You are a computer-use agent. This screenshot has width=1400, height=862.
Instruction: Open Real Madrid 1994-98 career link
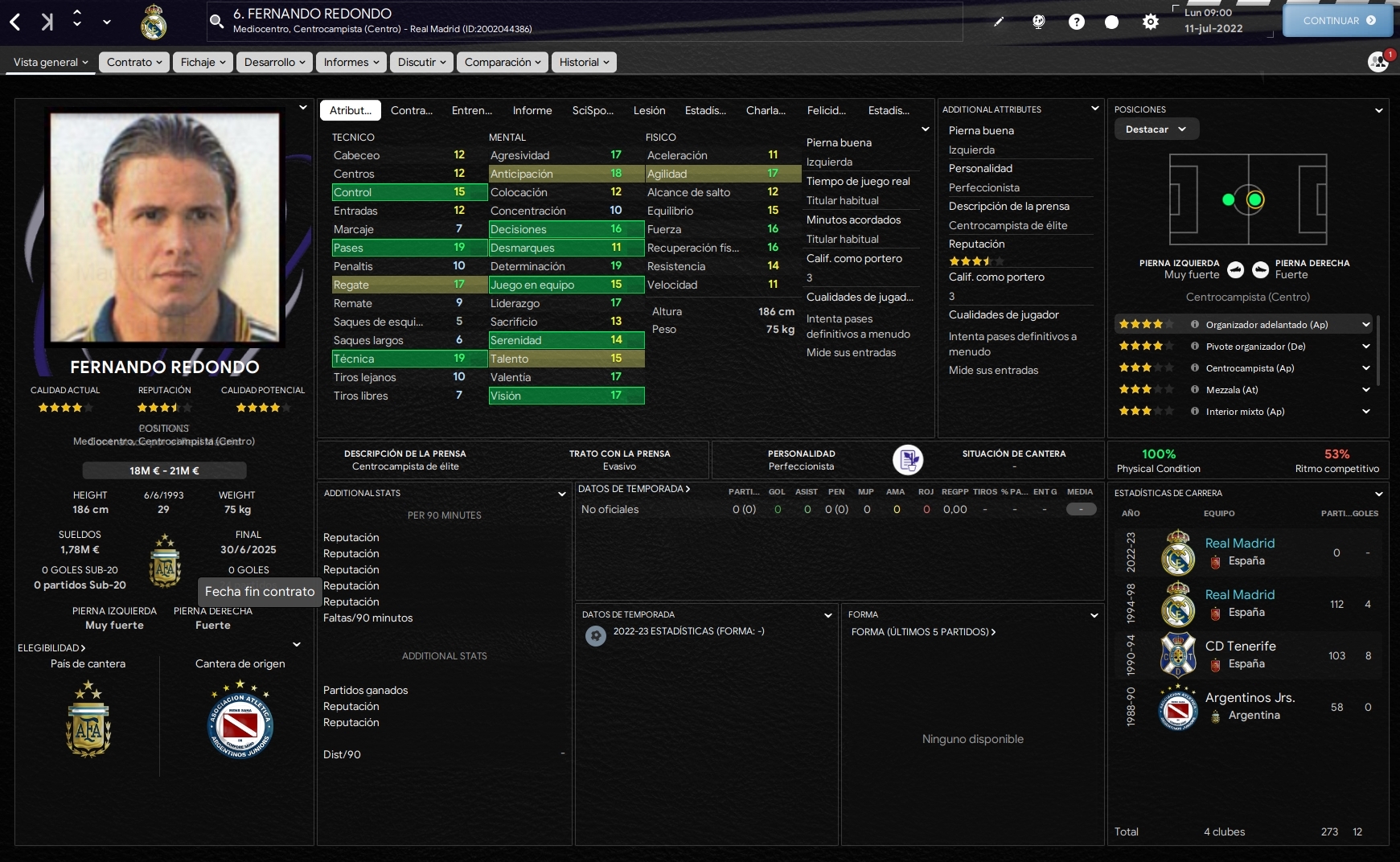coord(1239,594)
